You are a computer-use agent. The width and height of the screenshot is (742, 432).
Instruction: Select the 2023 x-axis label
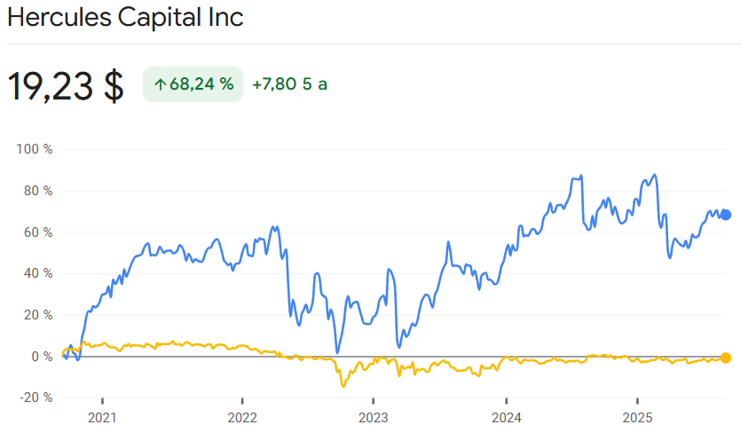[373, 417]
